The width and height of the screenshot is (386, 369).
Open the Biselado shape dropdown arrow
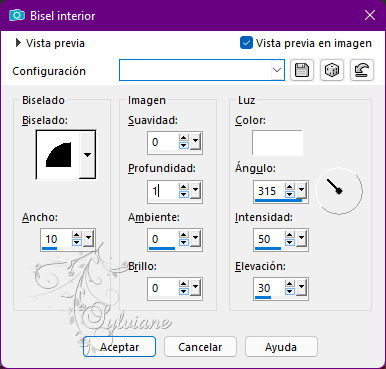point(87,155)
